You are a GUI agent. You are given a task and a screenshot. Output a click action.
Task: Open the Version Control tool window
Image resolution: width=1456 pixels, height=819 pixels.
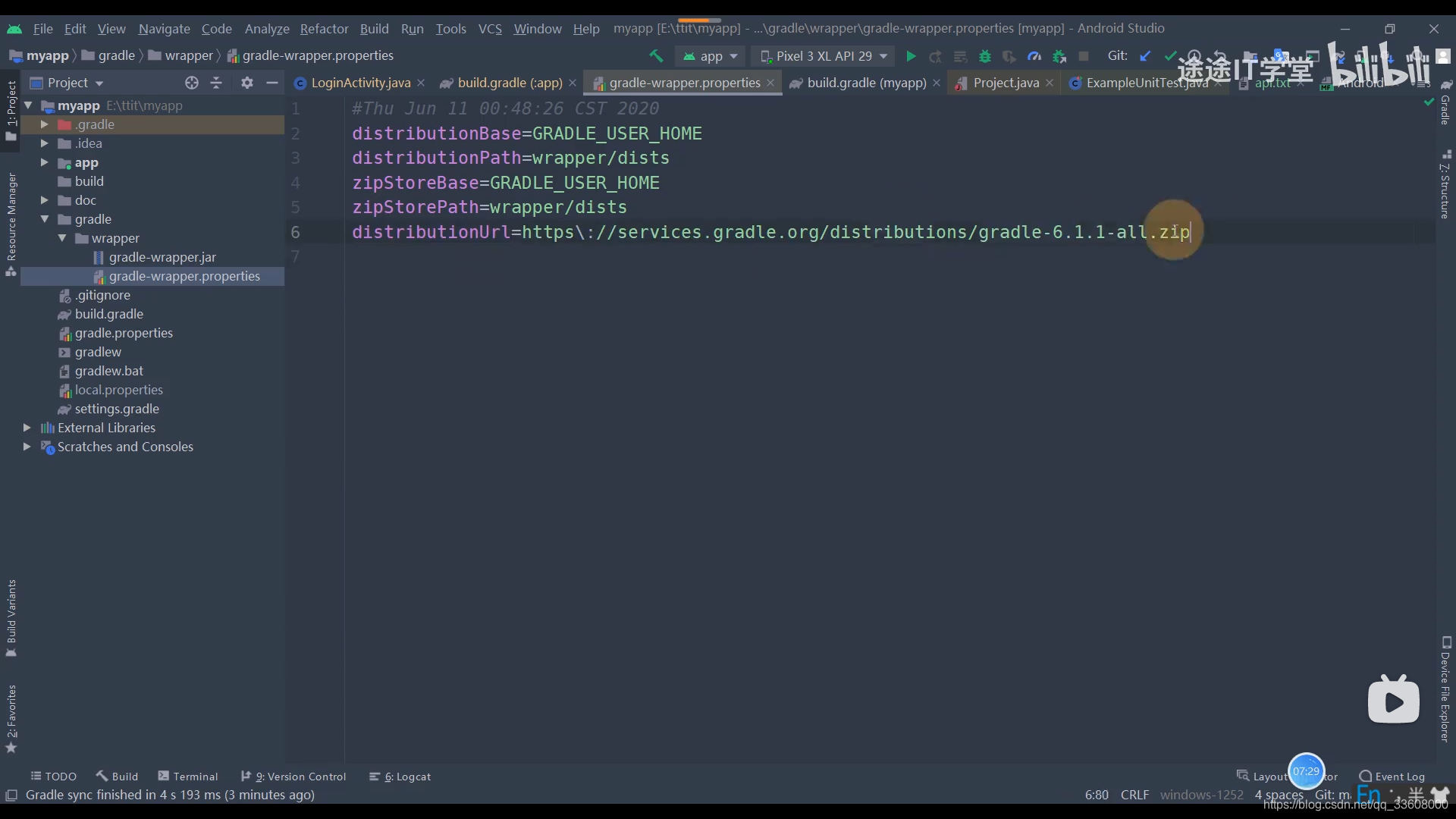coord(293,777)
